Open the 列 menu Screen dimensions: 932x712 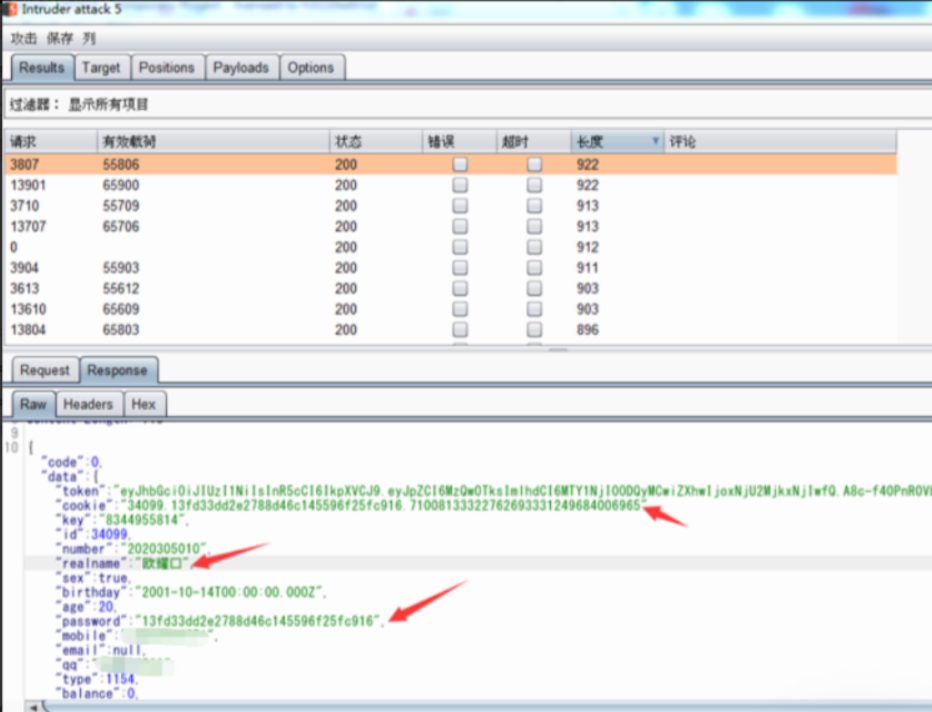tap(89, 38)
